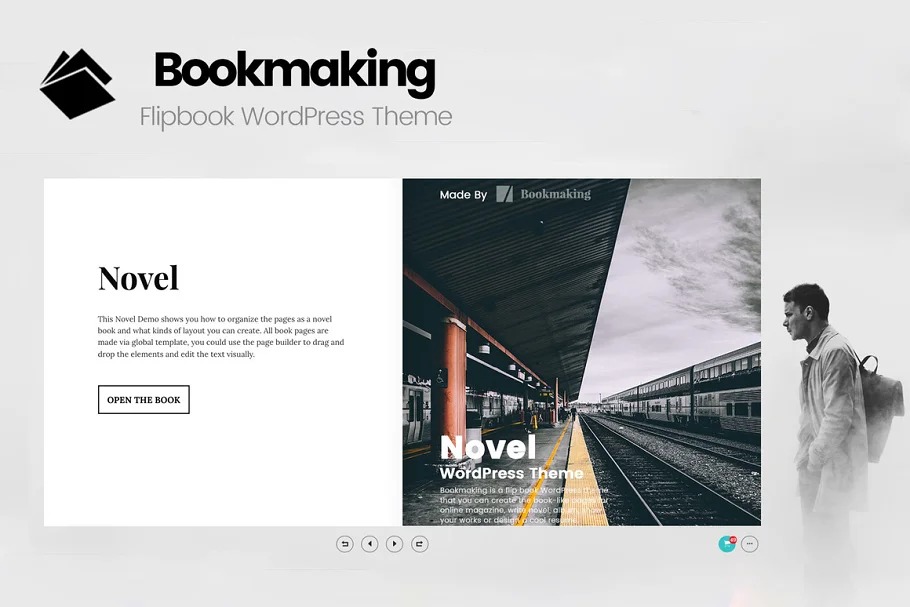Click the slash logo beside Made By
The width and height of the screenshot is (910, 607).
point(505,194)
